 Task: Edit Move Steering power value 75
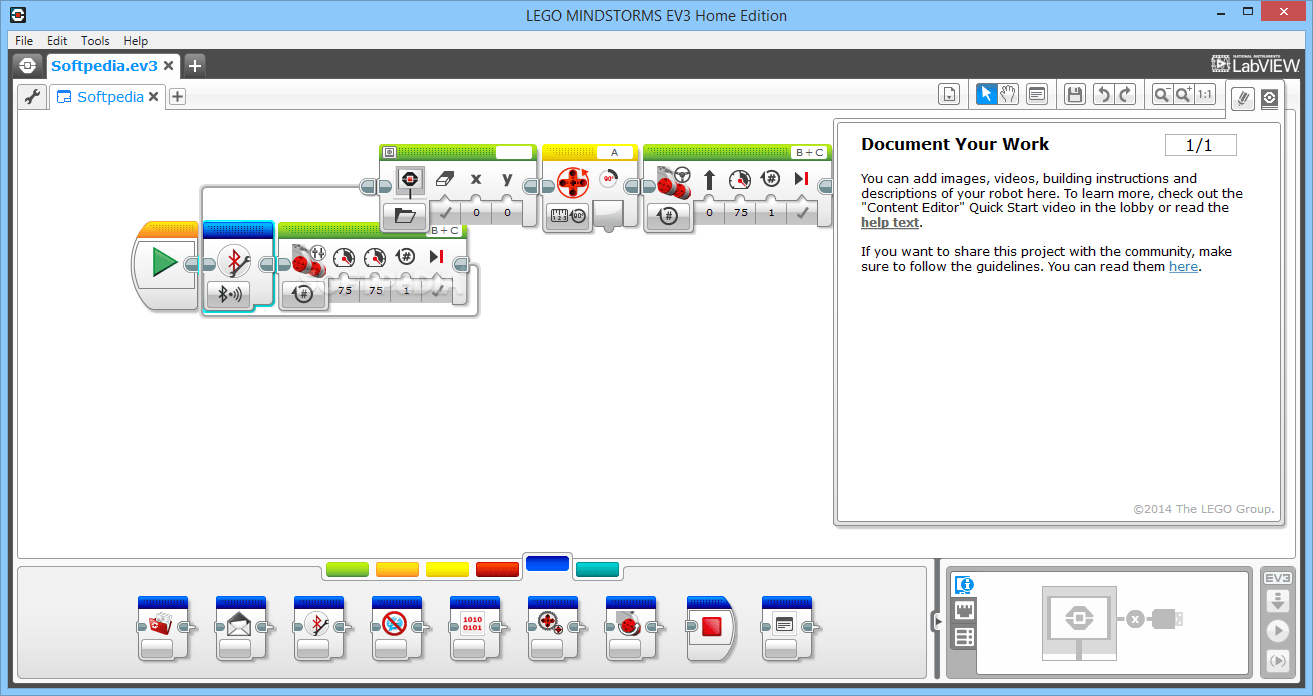pyautogui.click(x=741, y=213)
